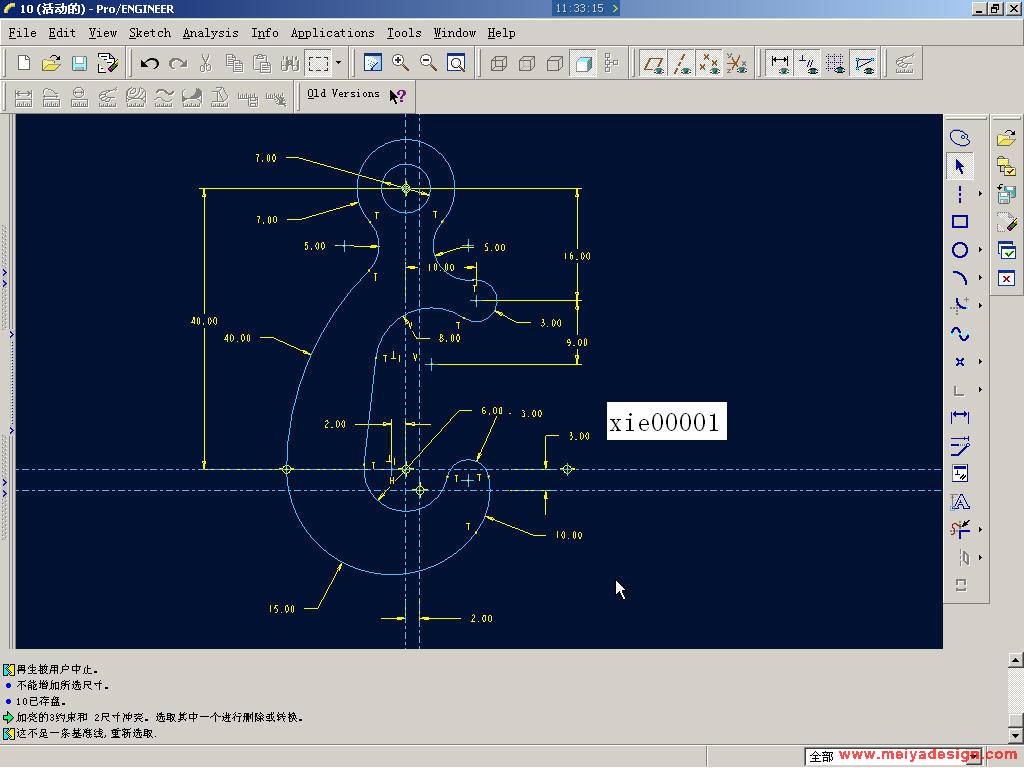This screenshot has width=1024, height=768.
Task: Pick the dimension tool in sketcher toolbar
Action: (959, 417)
